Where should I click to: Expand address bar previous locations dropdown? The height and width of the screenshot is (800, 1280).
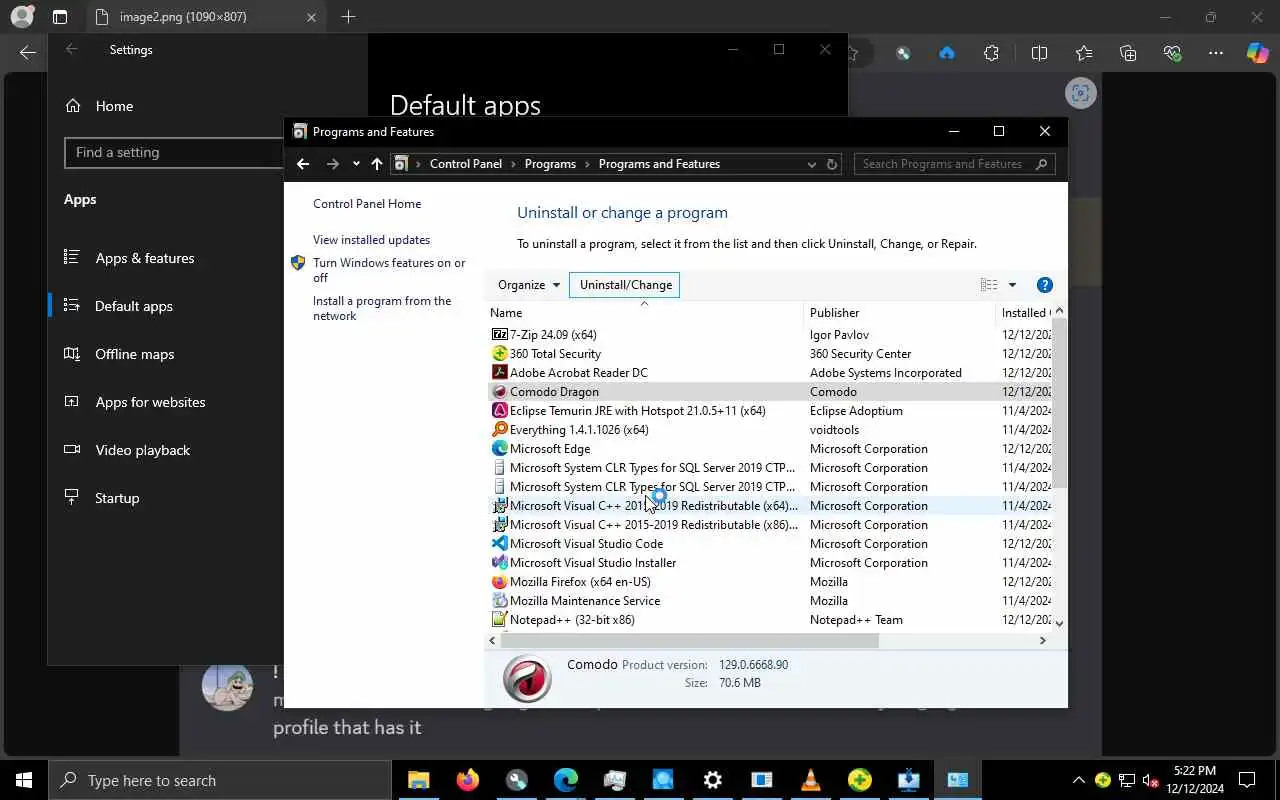811,164
